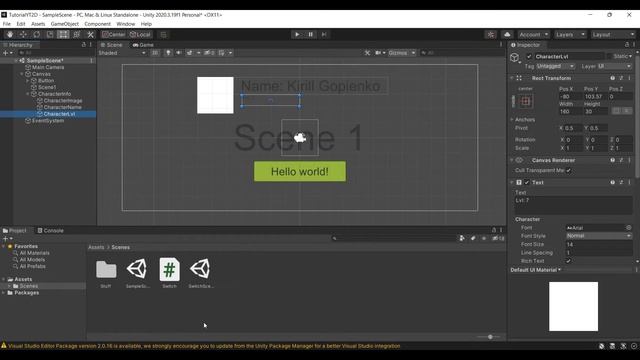Add object with Hierarchy plus button

pos(7,53)
